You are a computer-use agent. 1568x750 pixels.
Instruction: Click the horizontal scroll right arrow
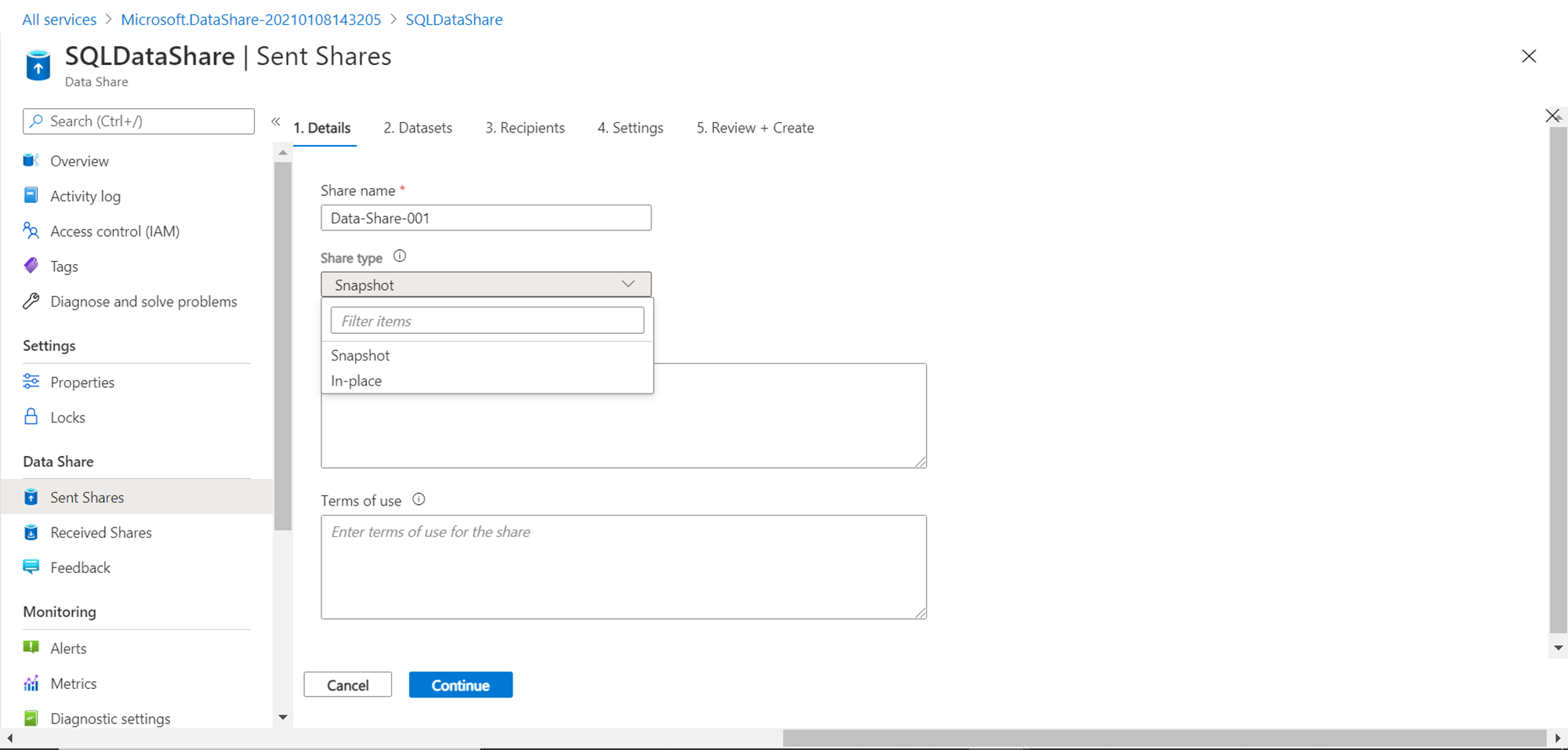pos(1558,738)
